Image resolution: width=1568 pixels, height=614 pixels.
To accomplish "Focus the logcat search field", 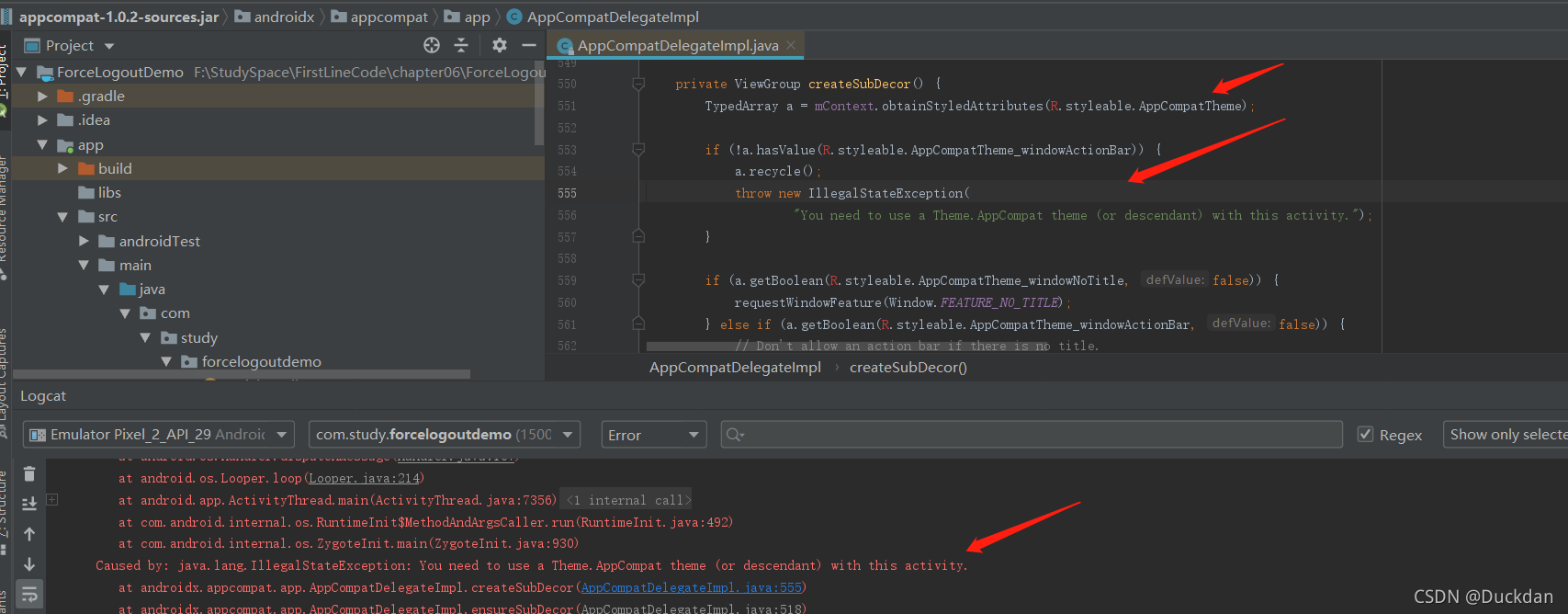I will click(x=1032, y=434).
